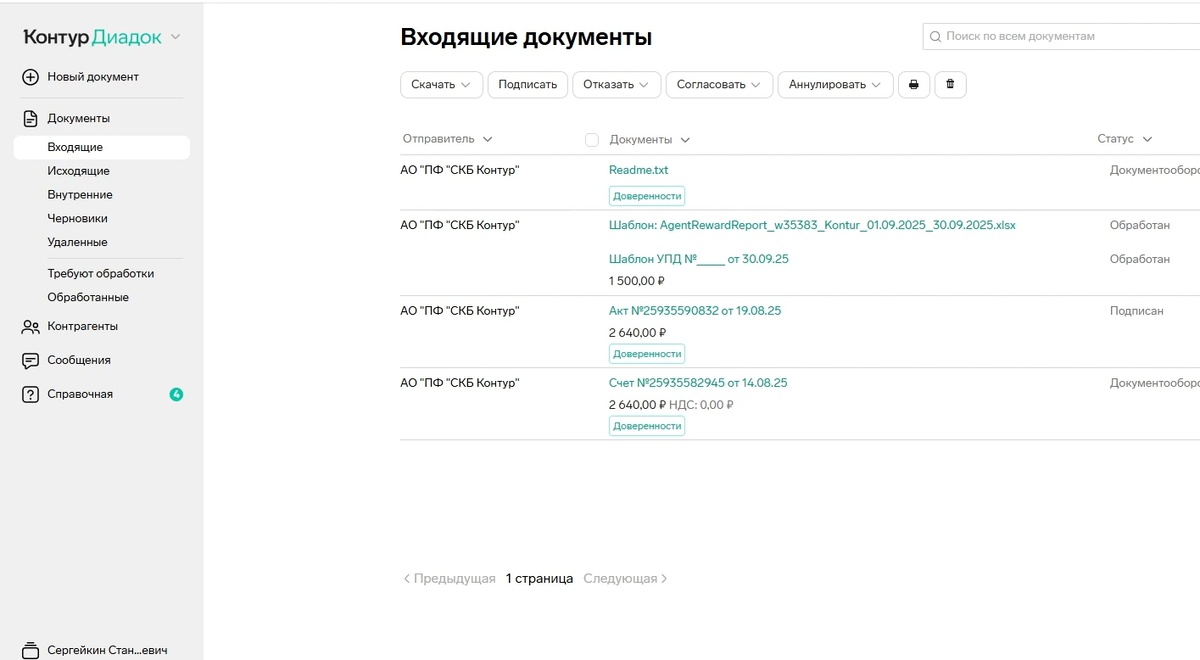The image size is (1200, 660).
Task: Click the Новый документ link
Action: click(x=93, y=77)
